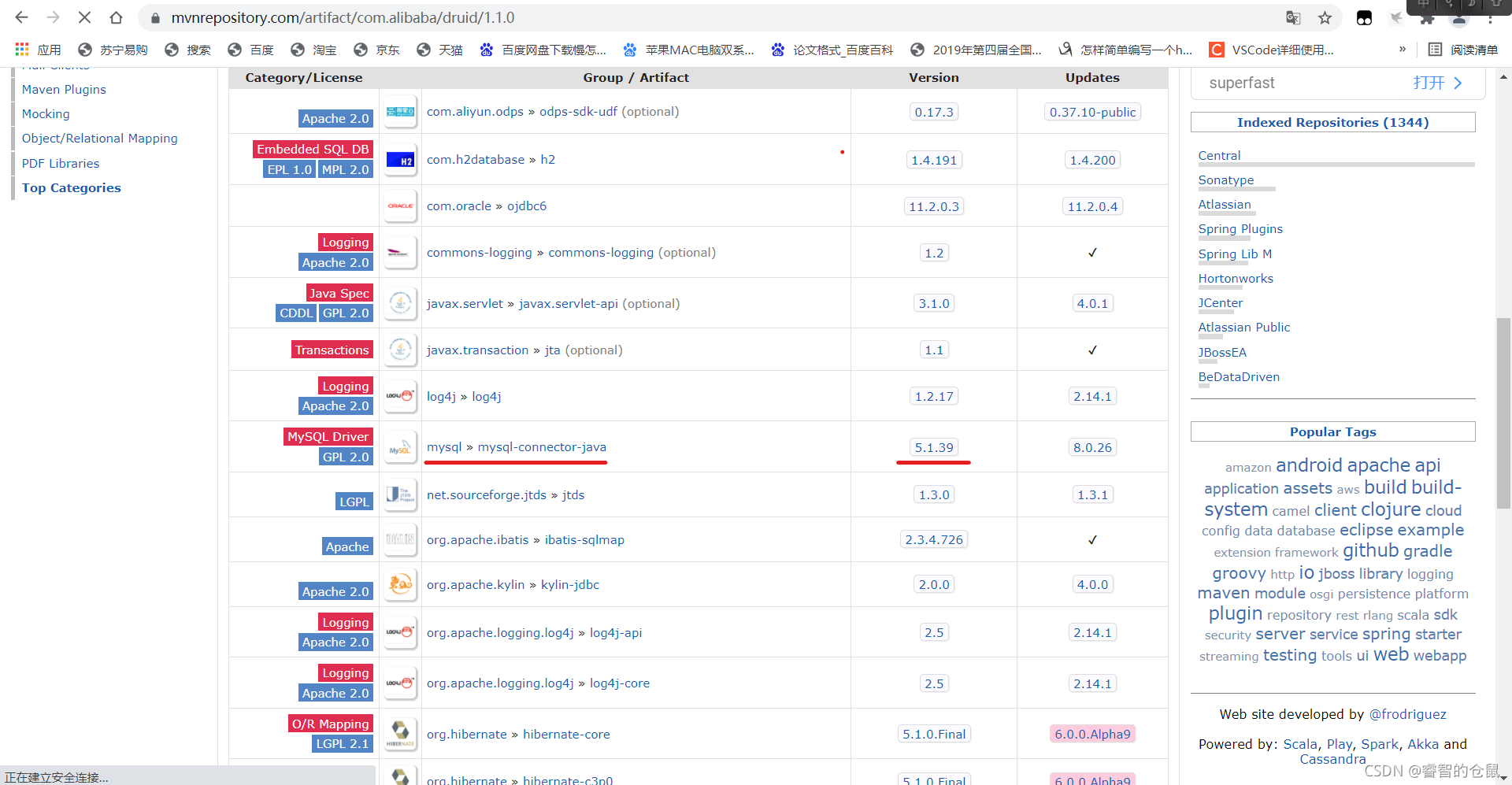
Task: Click the MySQL Driver category tag
Action: point(328,437)
